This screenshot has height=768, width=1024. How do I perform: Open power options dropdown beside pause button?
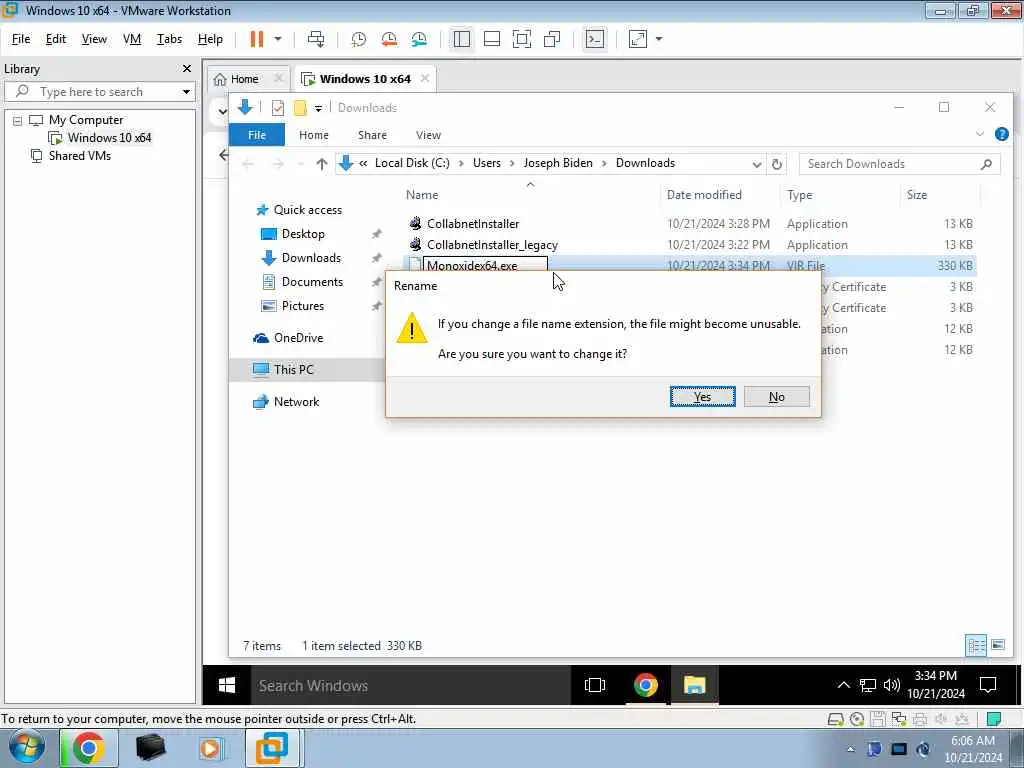[278, 39]
